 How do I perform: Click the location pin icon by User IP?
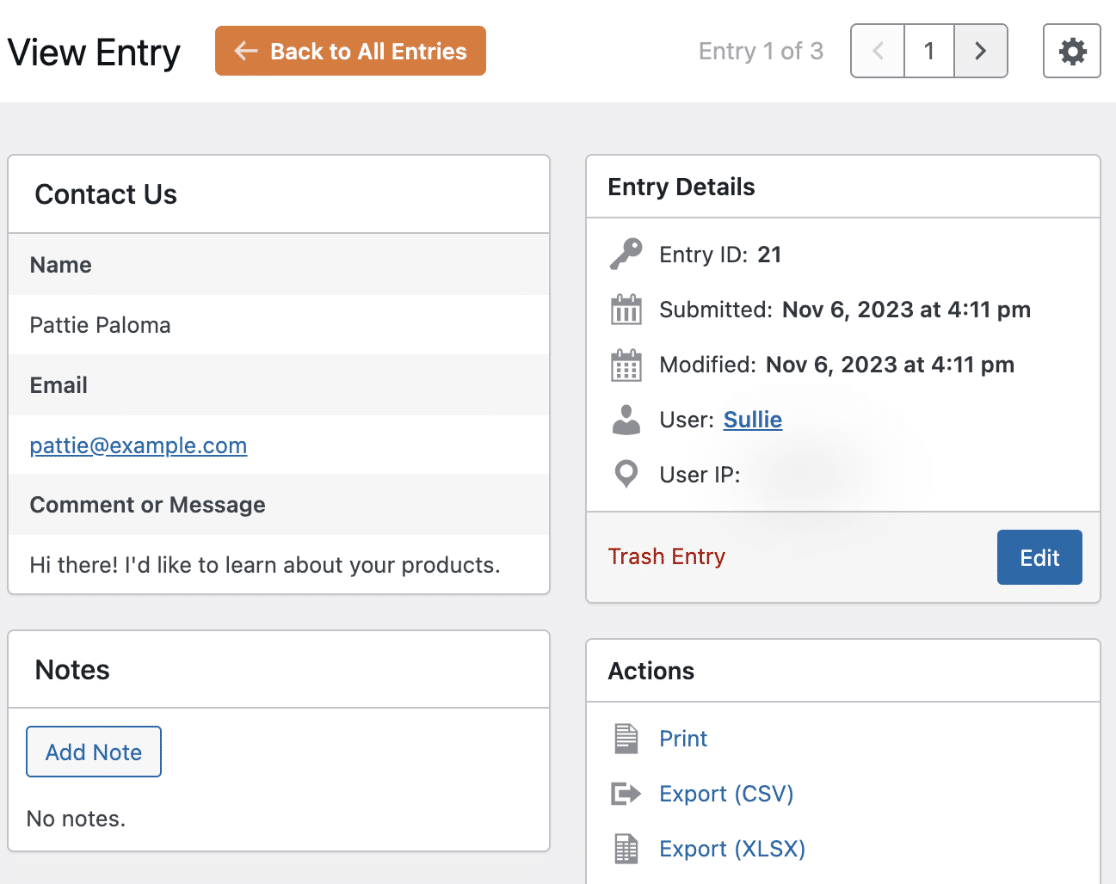coord(626,475)
